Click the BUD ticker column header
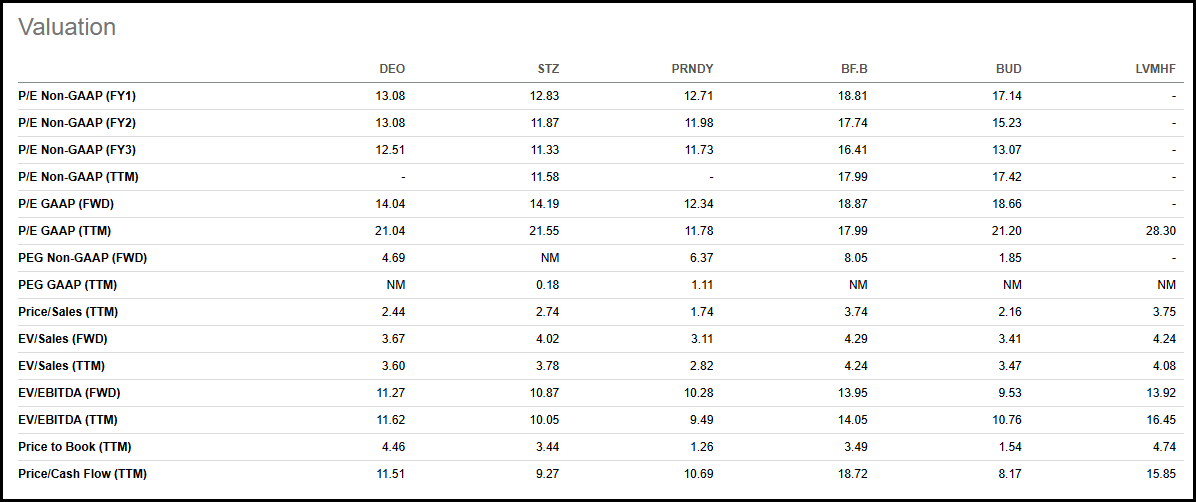This screenshot has height=502, width=1196. pyautogui.click(x=1008, y=69)
